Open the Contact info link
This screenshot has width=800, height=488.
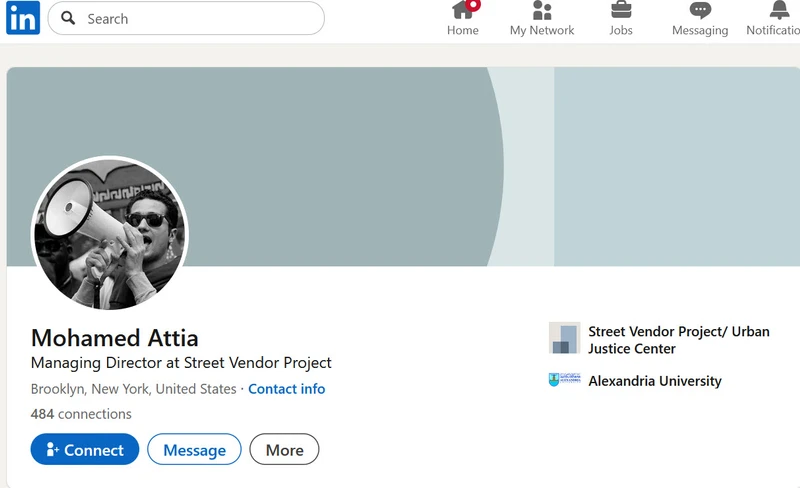pyautogui.click(x=286, y=389)
